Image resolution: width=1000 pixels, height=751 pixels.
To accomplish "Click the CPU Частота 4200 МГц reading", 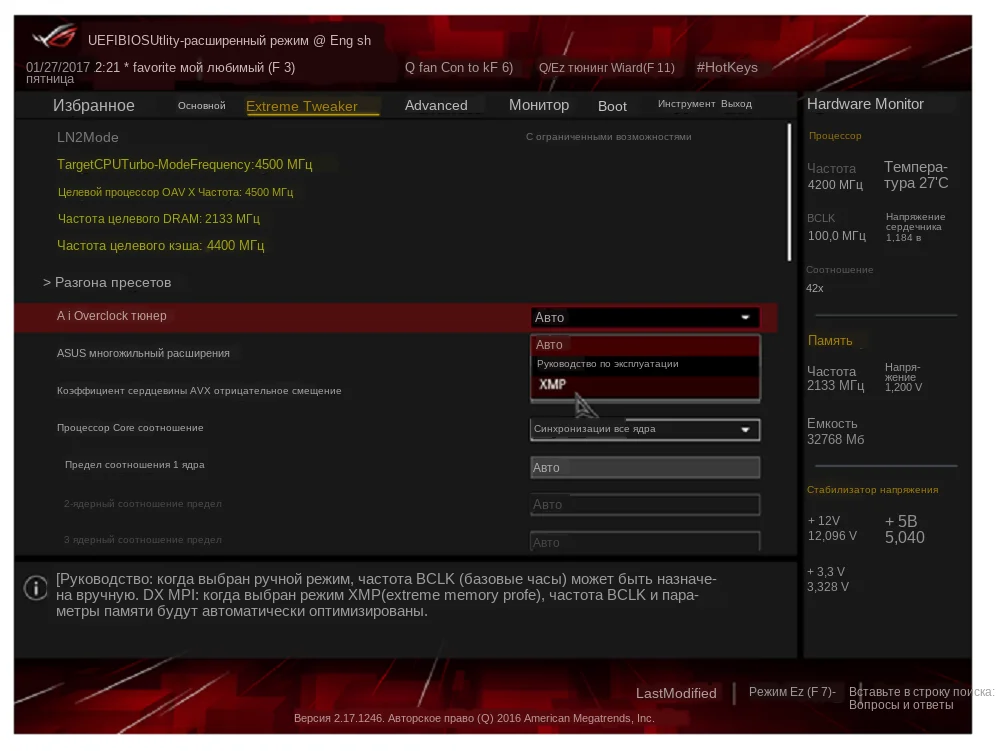I will pos(835,177).
